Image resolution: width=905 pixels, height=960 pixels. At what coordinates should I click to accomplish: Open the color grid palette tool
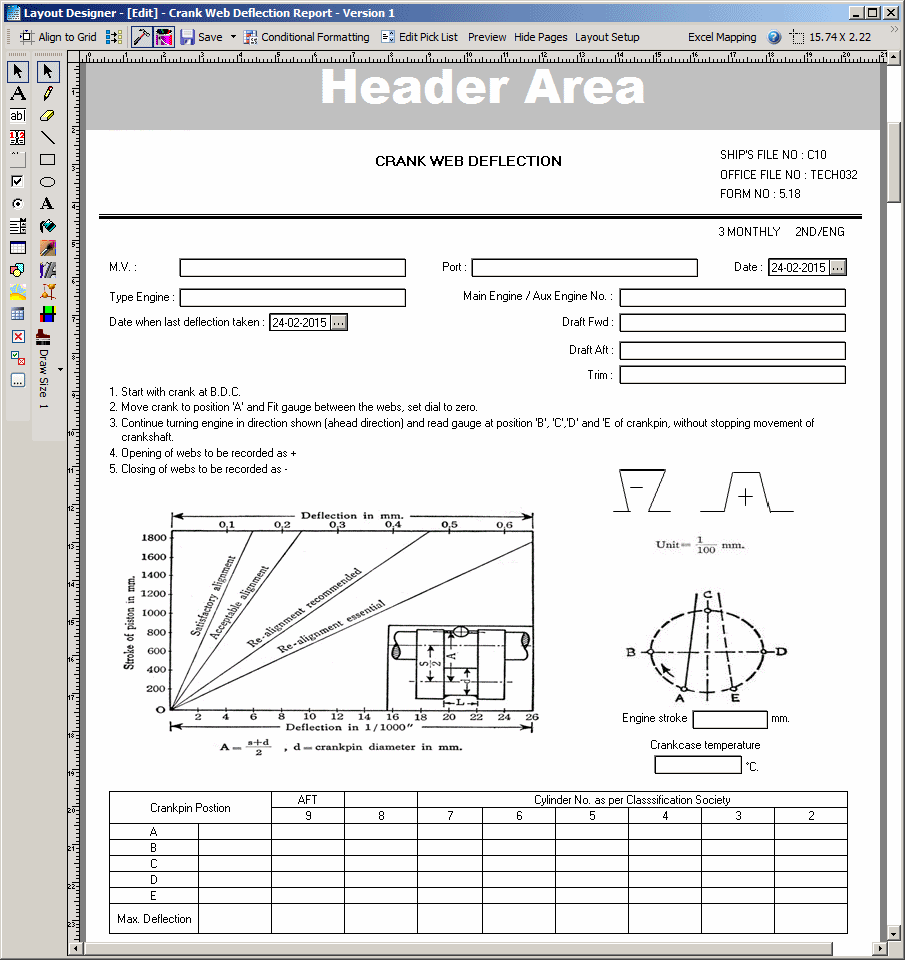(47, 314)
